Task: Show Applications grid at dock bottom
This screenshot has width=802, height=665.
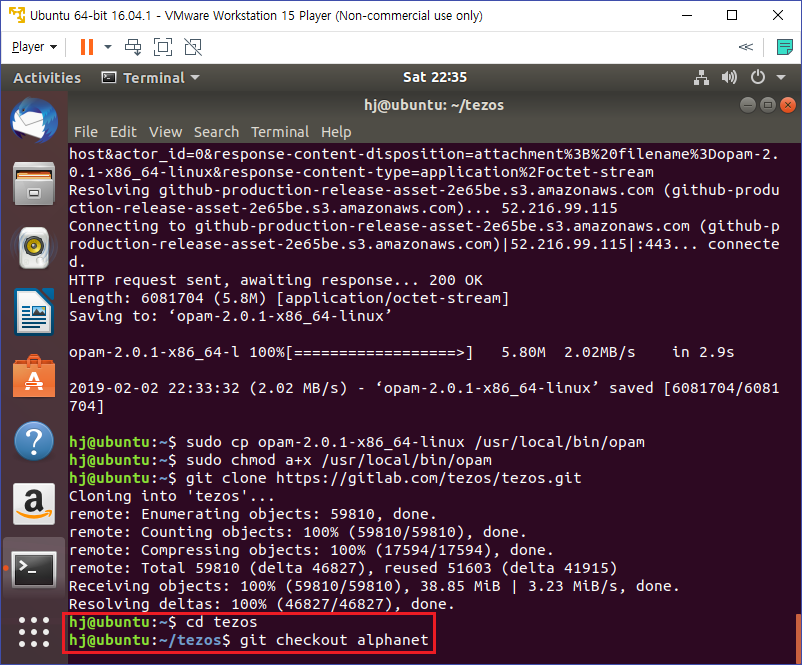Action: pos(34,632)
